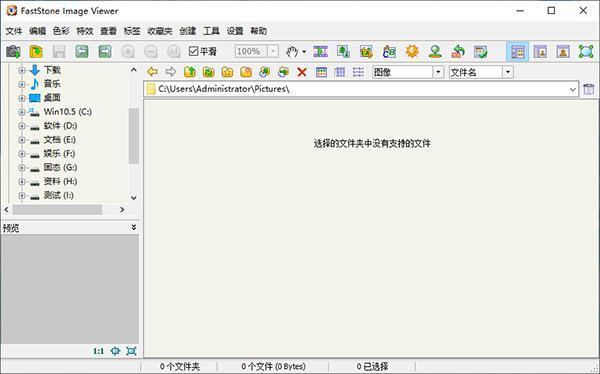The width and height of the screenshot is (600, 374).
Task: Click the move to folder icon
Action: point(283,72)
